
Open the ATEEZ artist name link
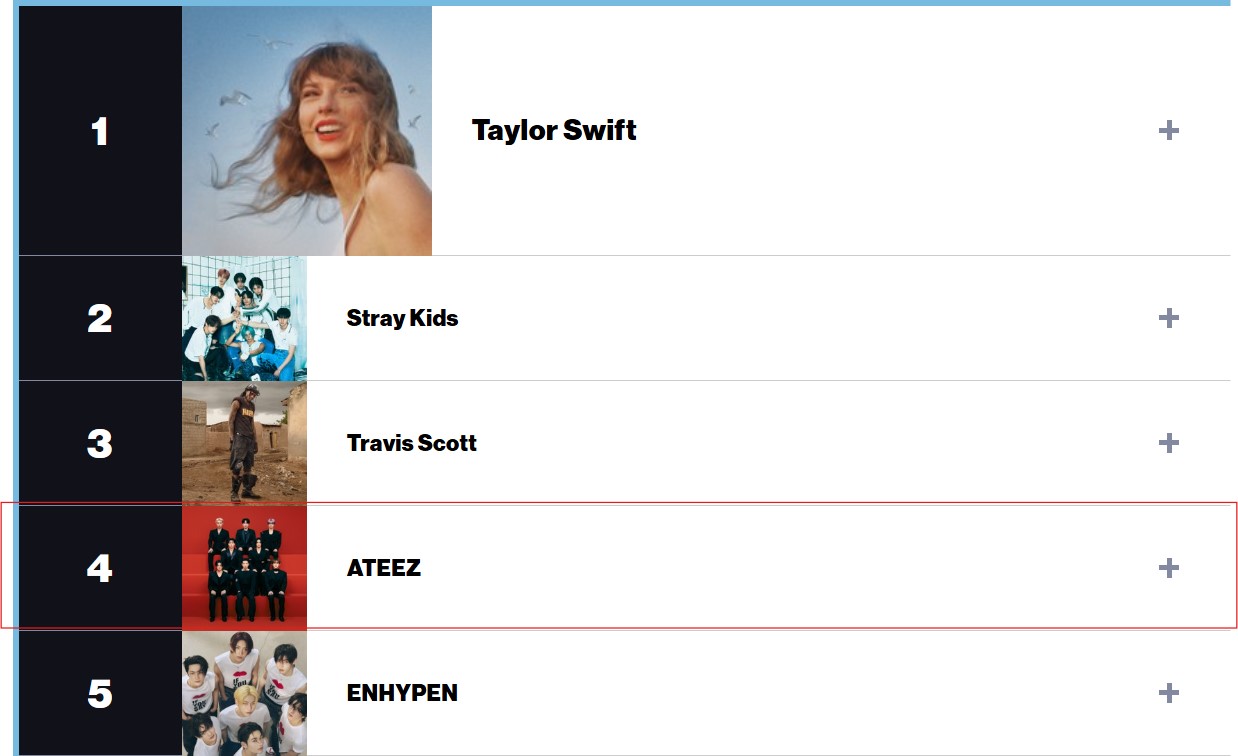point(384,568)
